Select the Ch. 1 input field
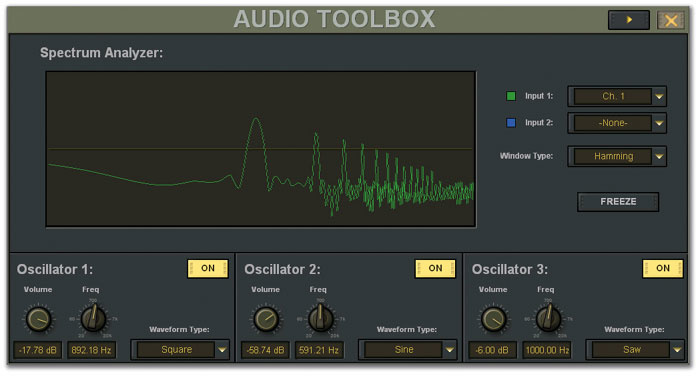The height and width of the screenshot is (376, 700). tap(613, 96)
